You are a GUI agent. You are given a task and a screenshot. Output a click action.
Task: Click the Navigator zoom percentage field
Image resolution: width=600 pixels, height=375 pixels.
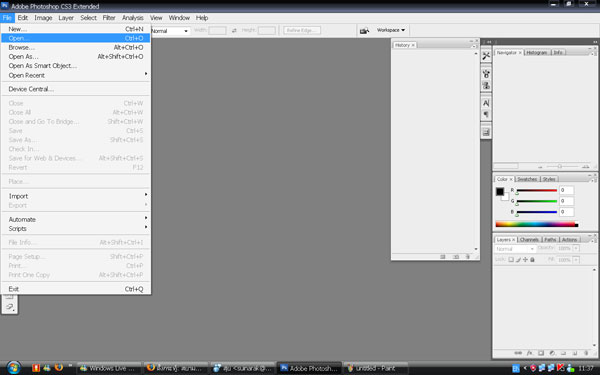(x=505, y=166)
